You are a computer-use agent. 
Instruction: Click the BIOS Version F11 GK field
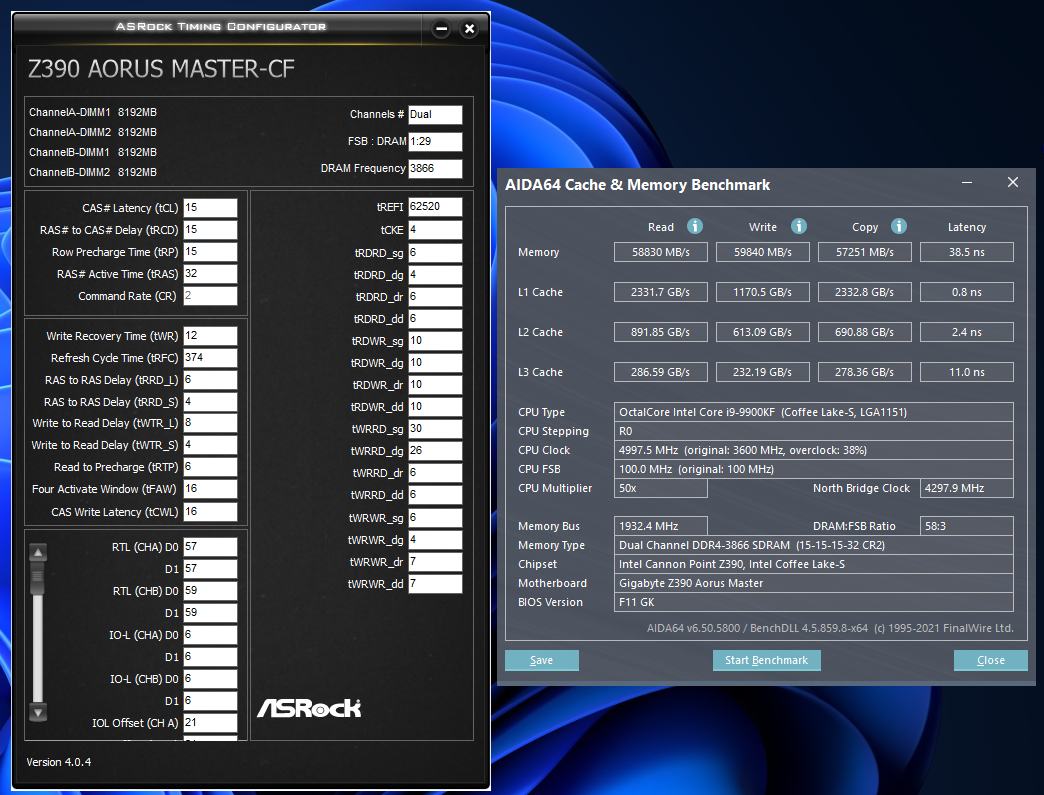point(814,602)
